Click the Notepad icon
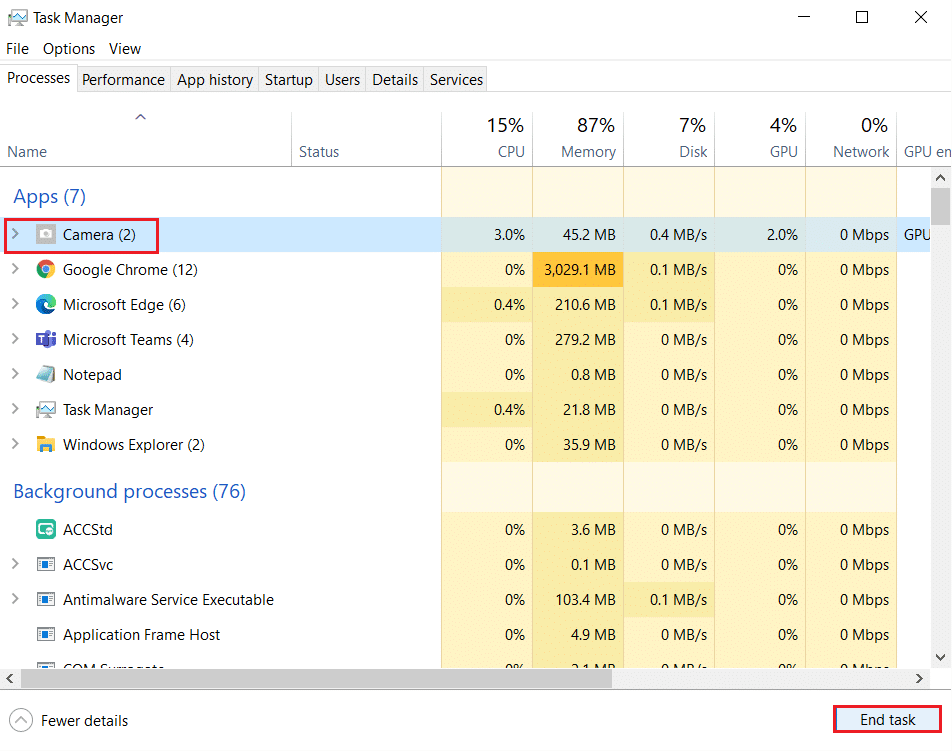This screenshot has height=751, width=952. [46, 374]
